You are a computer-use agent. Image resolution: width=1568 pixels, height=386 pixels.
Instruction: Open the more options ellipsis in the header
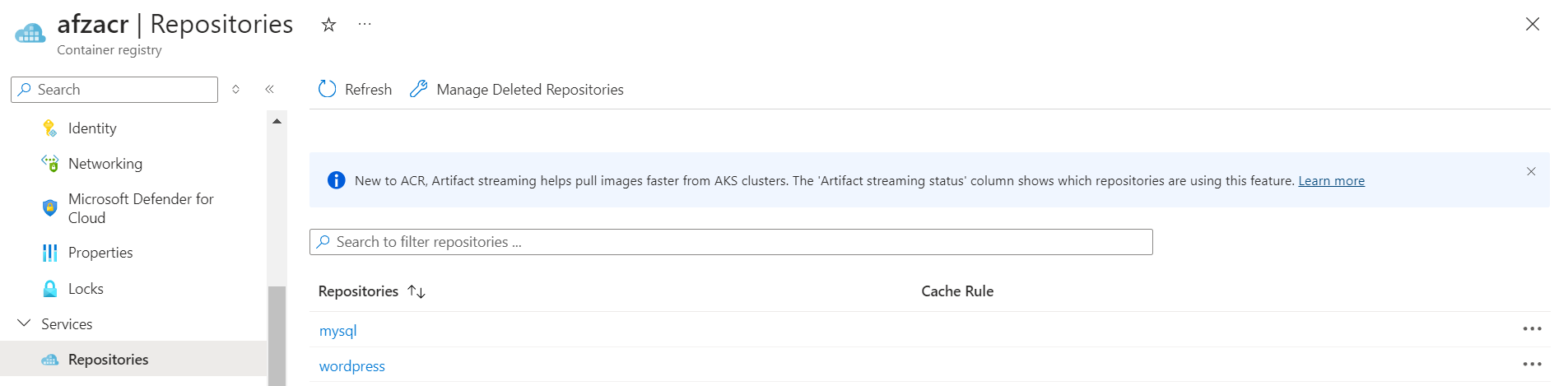[365, 25]
